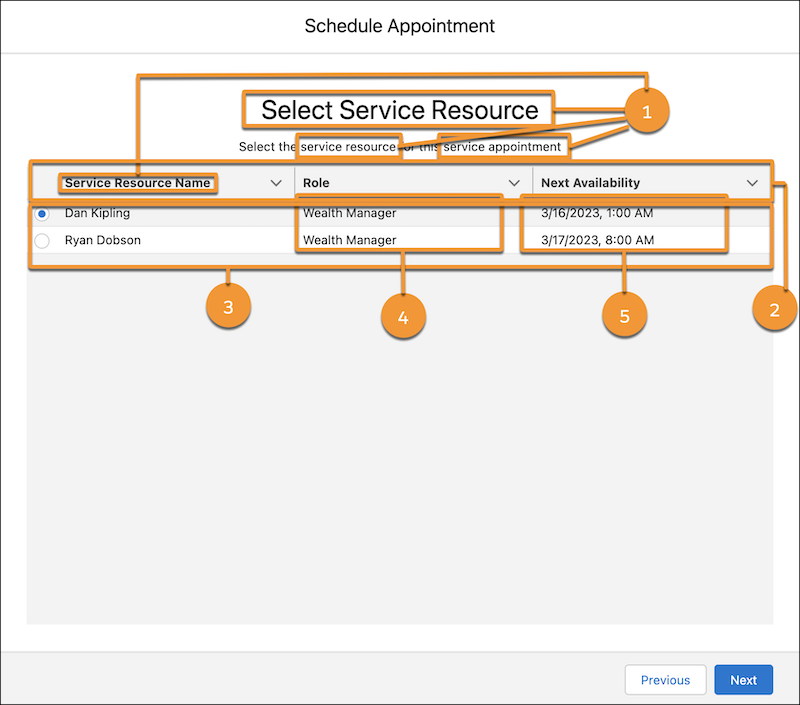
Task: Click the numbered callout circle labeled 5
Action: click(x=625, y=314)
